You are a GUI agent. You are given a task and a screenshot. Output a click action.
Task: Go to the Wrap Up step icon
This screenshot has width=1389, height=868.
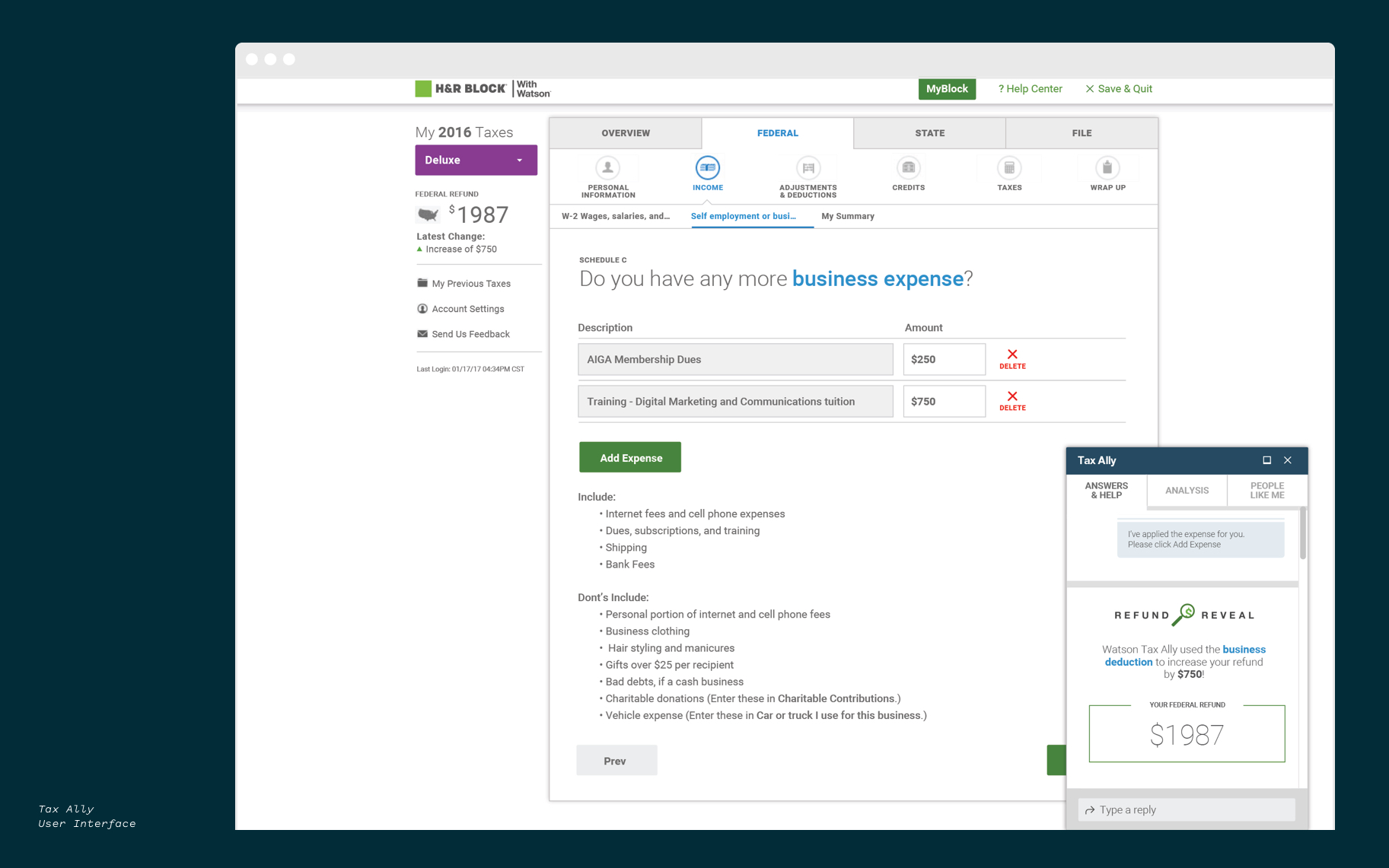coord(1107,167)
